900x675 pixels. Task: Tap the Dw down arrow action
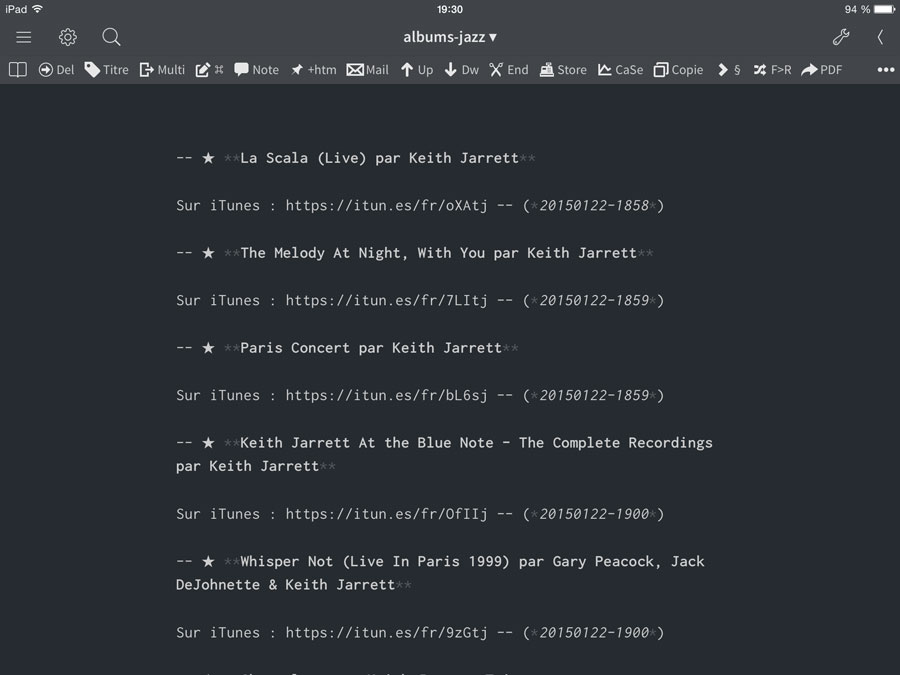[461, 70]
